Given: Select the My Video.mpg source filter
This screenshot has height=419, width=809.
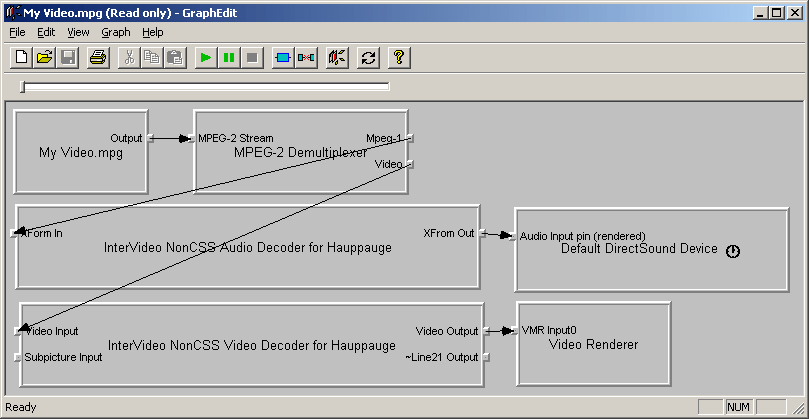Looking at the screenshot, I should tap(81, 152).
